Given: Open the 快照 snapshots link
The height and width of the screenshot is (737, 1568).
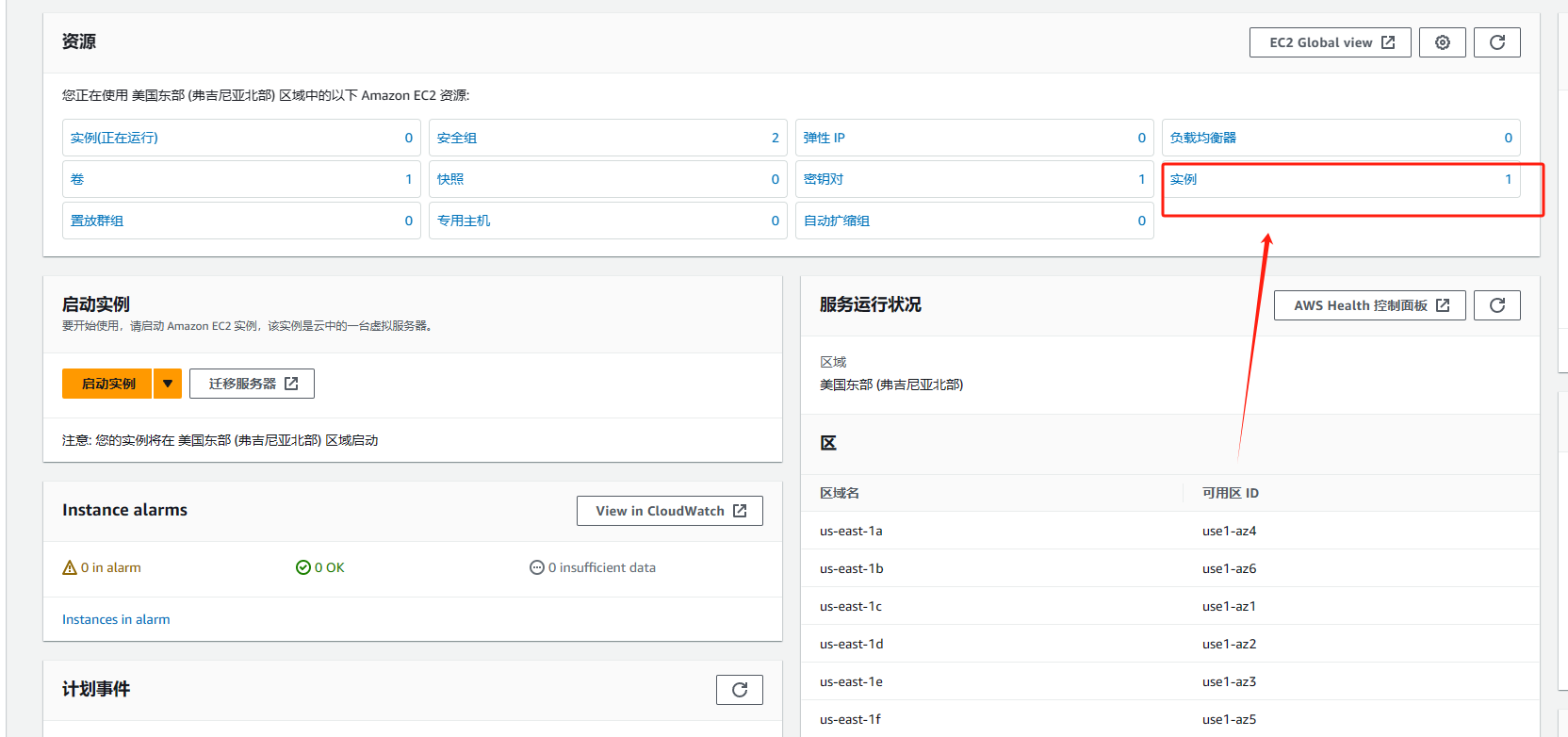Looking at the screenshot, I should tap(450, 179).
